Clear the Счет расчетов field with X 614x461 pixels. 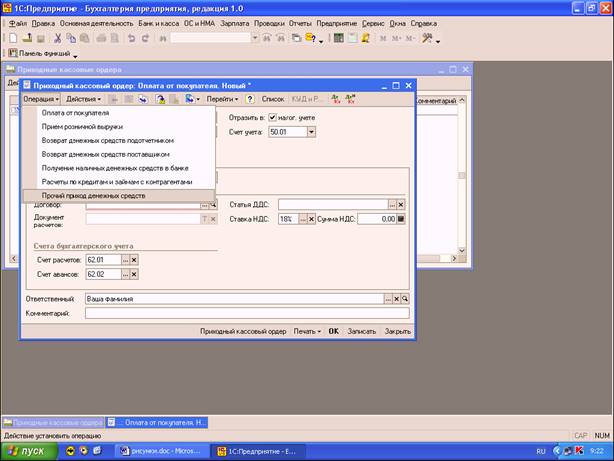(134, 259)
